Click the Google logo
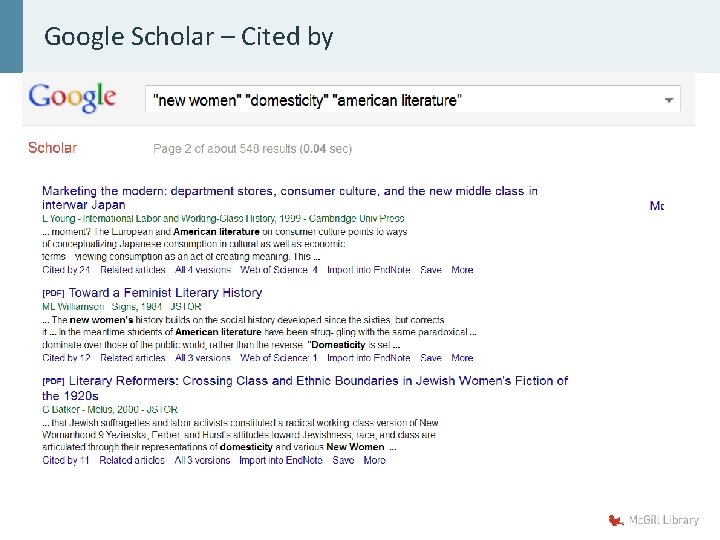The height and width of the screenshot is (540, 720). pyautogui.click(x=73, y=98)
